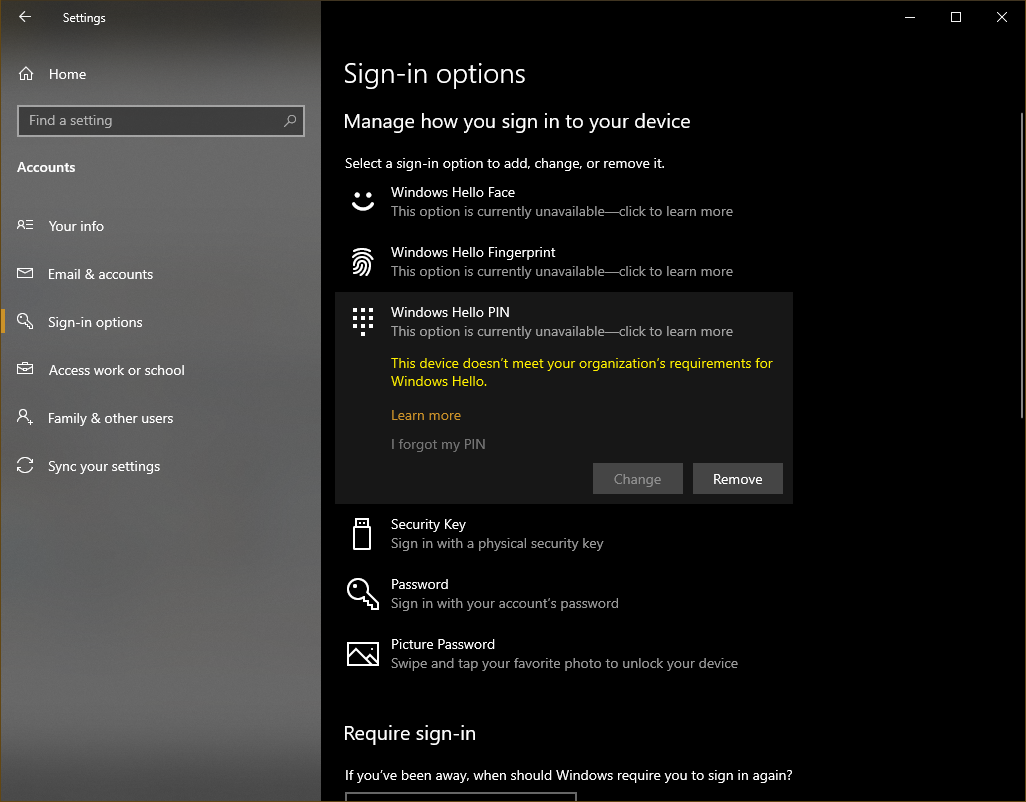Click the Access work or school icon
Screen dimensions: 1026x802
pos(25,369)
